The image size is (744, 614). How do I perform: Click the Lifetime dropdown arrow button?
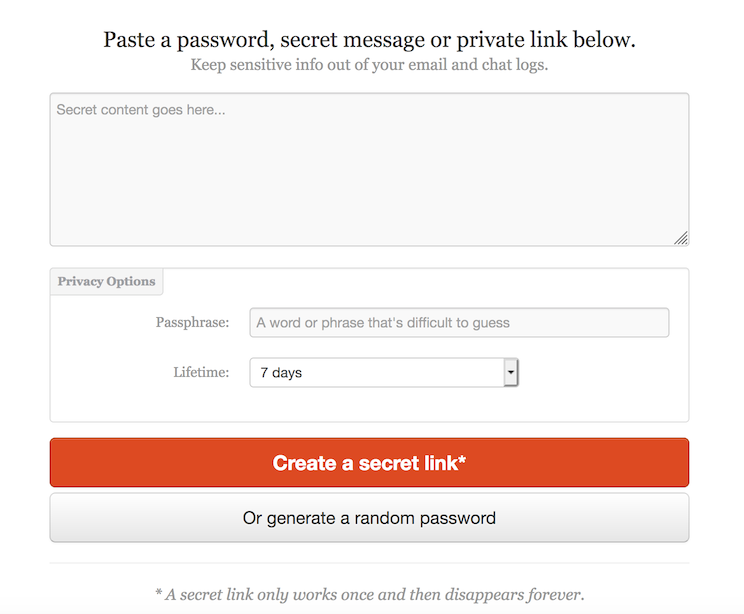(x=511, y=372)
